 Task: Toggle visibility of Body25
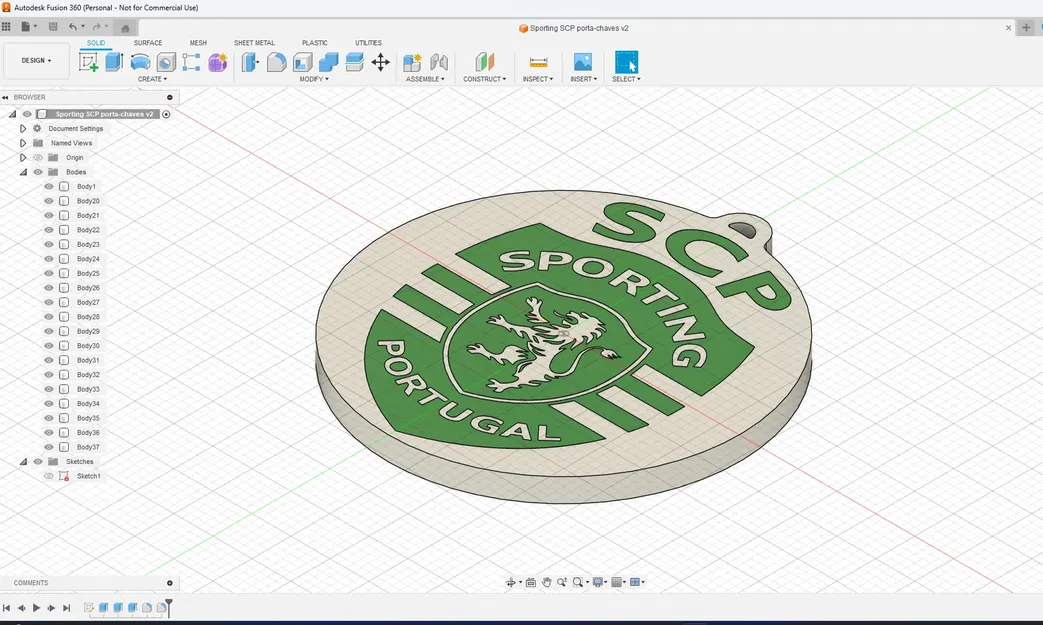(48, 273)
